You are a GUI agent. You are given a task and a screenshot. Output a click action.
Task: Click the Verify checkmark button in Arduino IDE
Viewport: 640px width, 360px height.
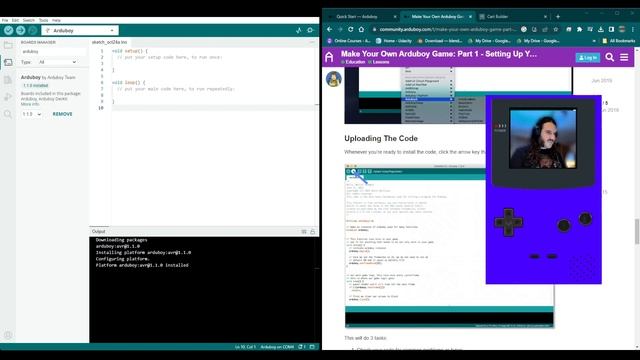tap(8, 30)
